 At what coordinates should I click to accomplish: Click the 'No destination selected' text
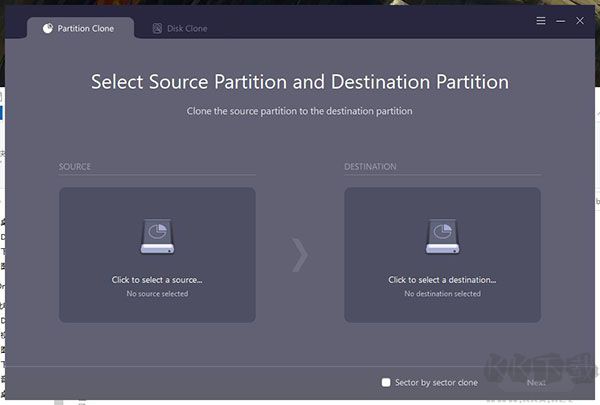point(442,294)
